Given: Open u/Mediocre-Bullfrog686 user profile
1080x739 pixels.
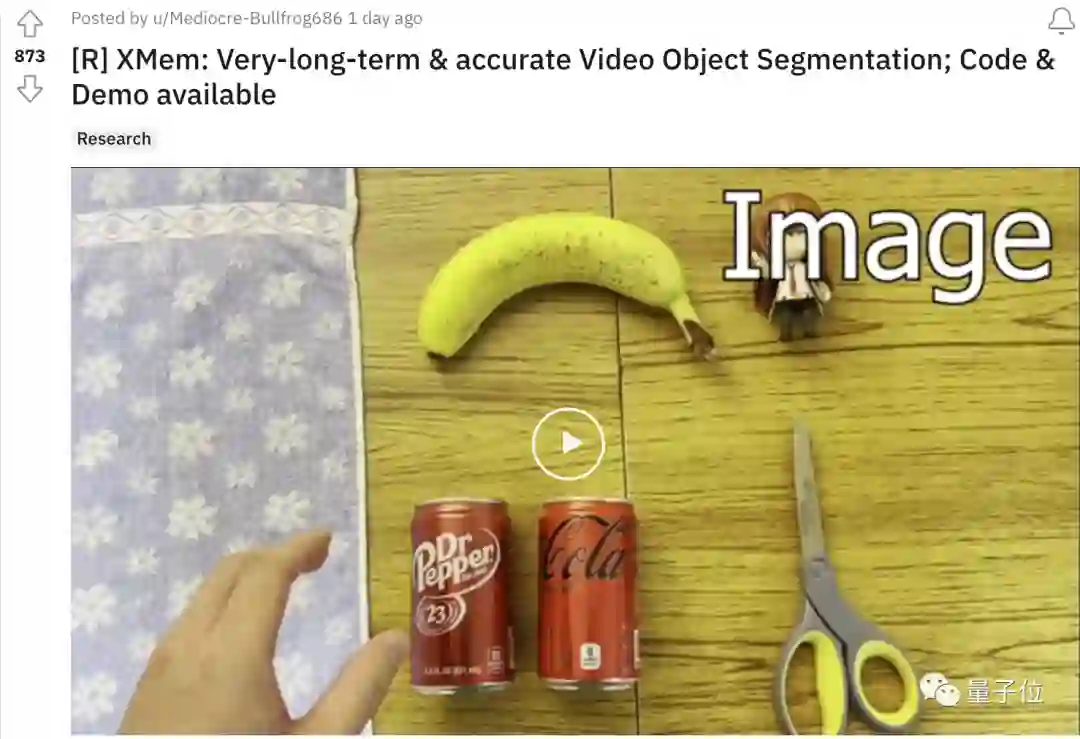Looking at the screenshot, I should (247, 19).
